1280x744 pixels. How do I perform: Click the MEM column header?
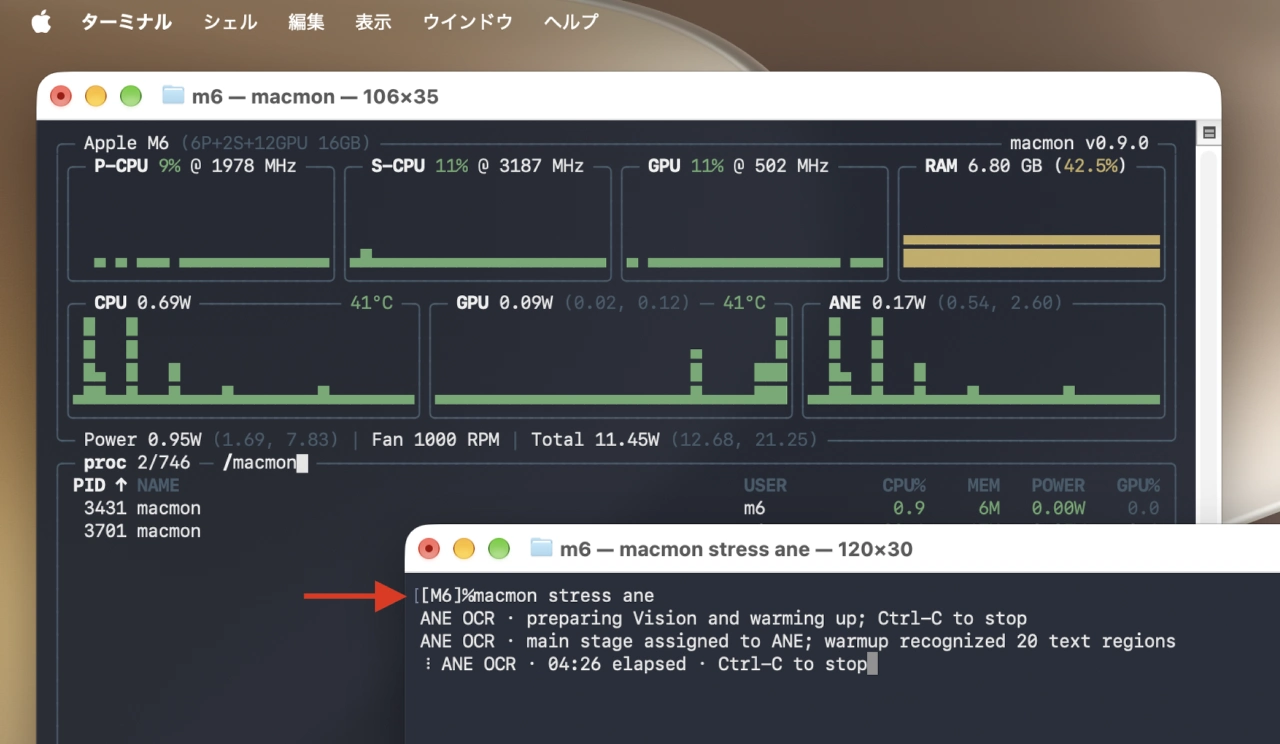click(x=983, y=485)
